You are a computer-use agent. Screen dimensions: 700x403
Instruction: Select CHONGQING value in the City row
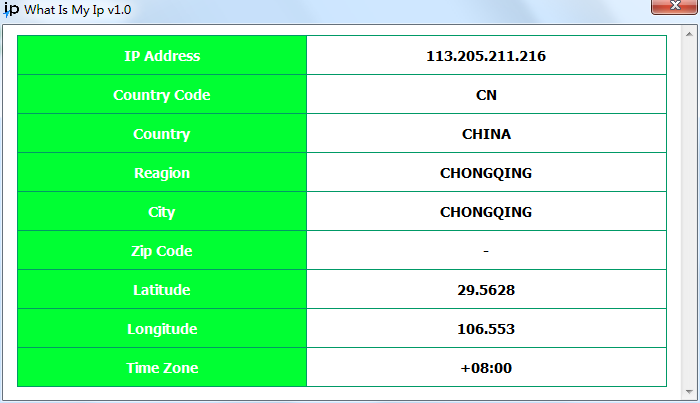point(486,212)
